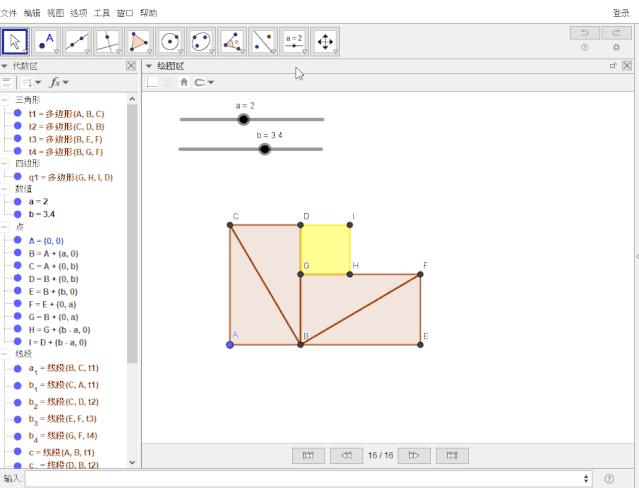Toggle visibility of number a = 2
639x488 pixels.
pyautogui.click(x=18, y=201)
